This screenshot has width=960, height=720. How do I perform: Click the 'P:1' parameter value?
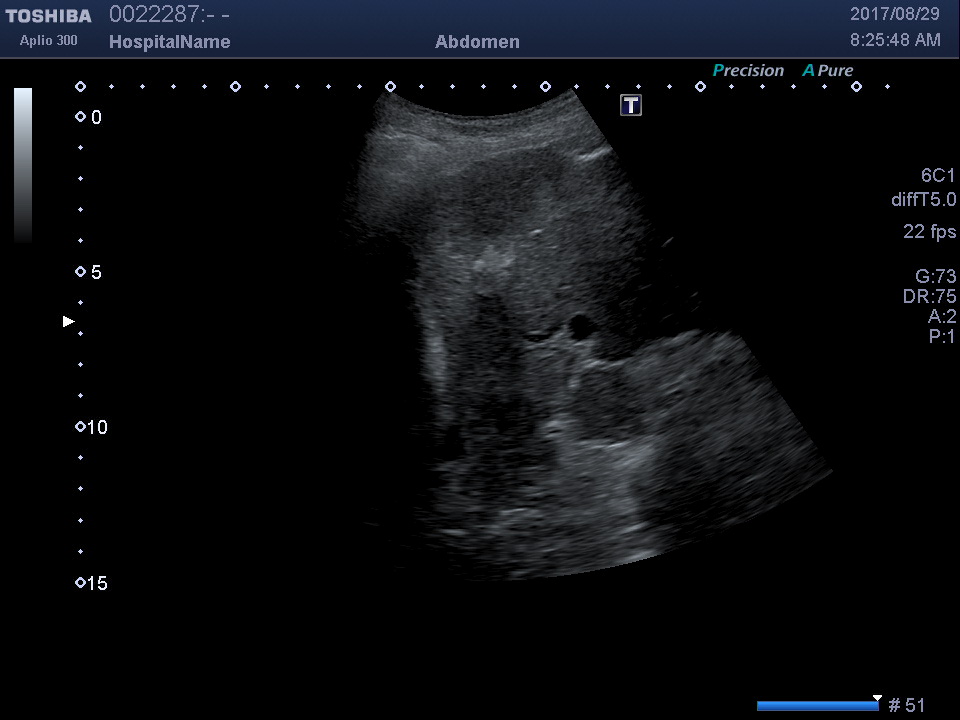click(x=942, y=336)
